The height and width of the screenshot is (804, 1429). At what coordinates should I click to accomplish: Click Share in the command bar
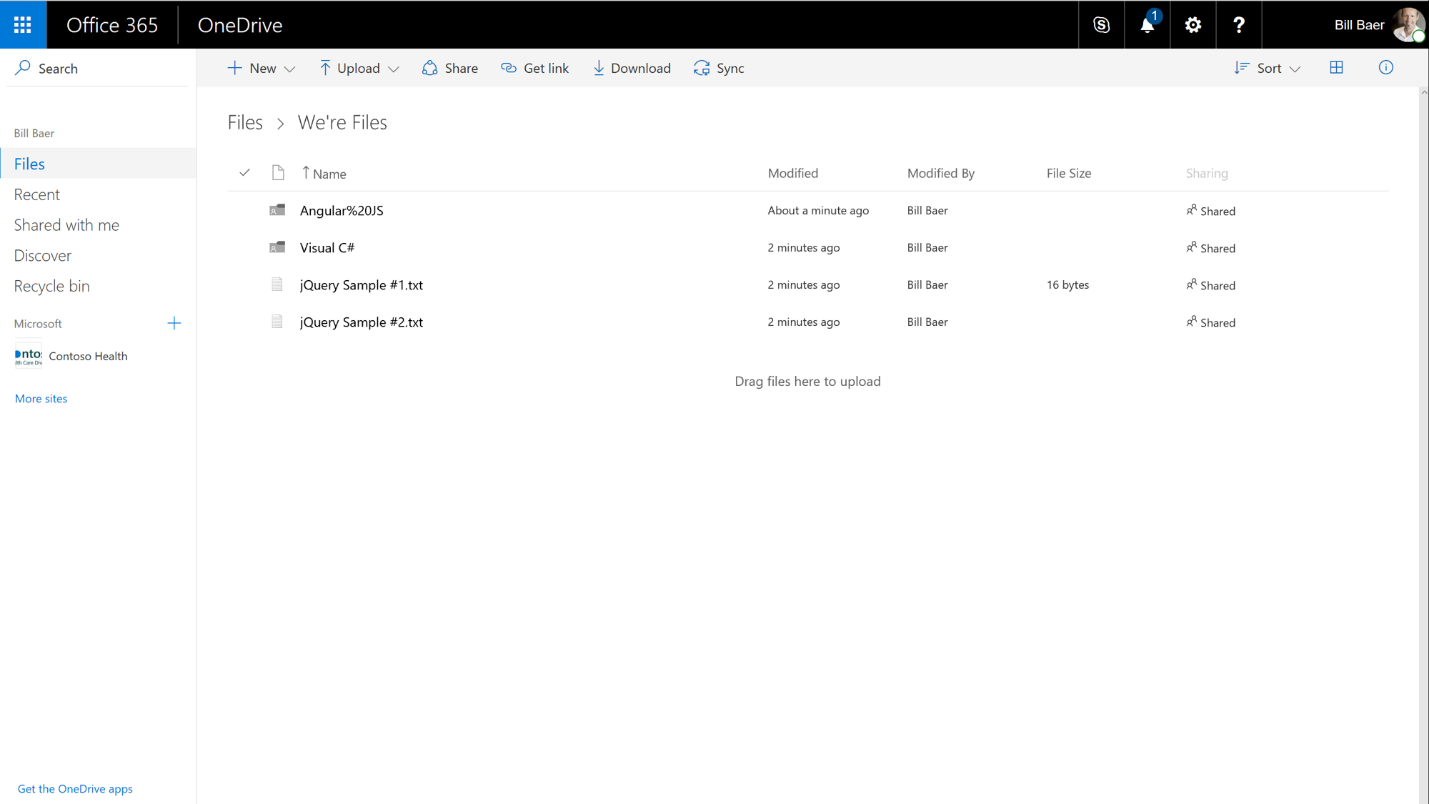(450, 68)
